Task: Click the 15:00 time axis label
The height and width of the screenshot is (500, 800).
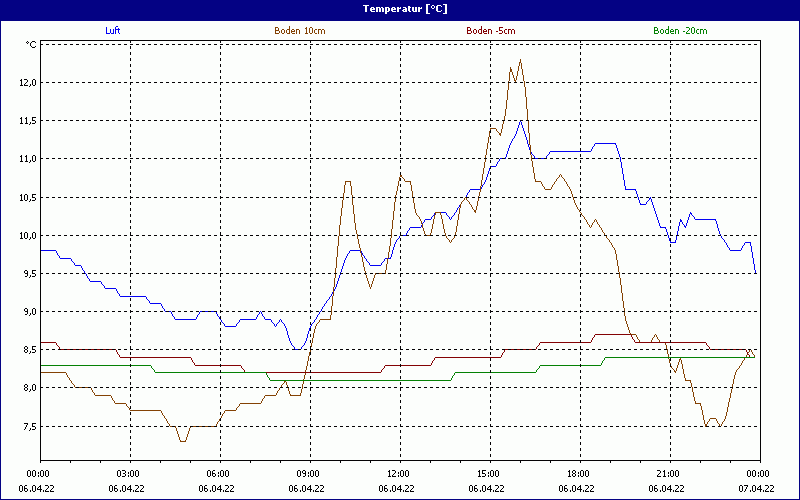Action: pos(487,474)
